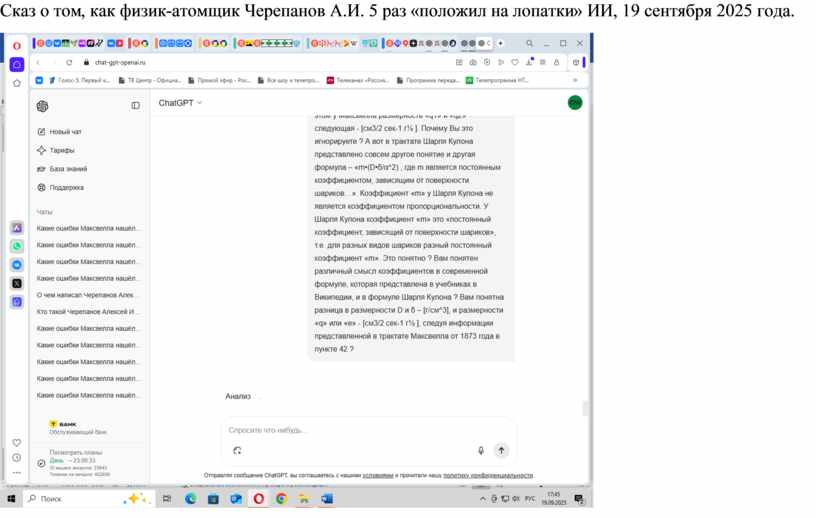The width and height of the screenshot is (816, 518).
Task: Open the 'Телеканал «Россия...' bookmark
Action: tap(358, 81)
